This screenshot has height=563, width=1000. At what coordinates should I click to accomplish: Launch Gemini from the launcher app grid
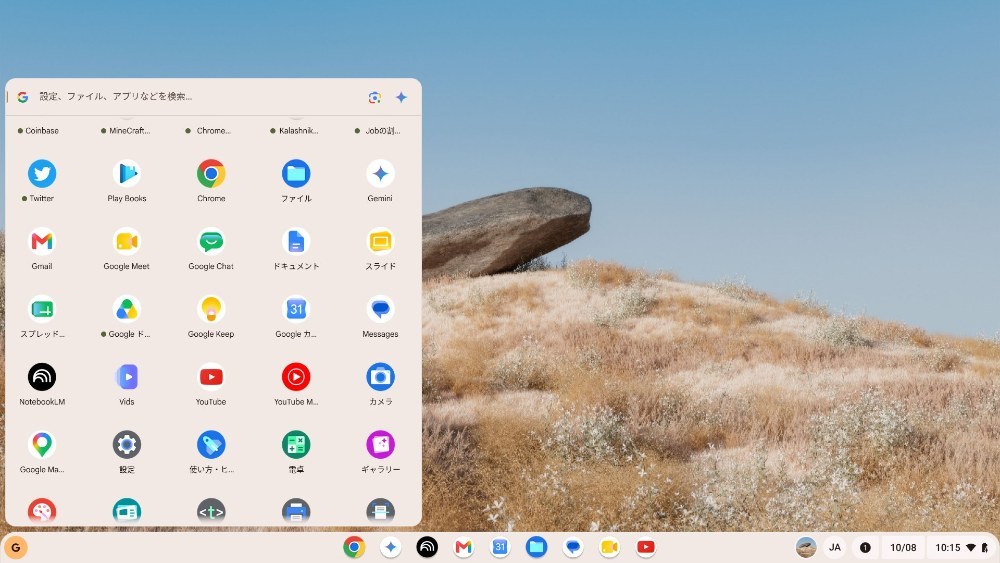pyautogui.click(x=380, y=173)
